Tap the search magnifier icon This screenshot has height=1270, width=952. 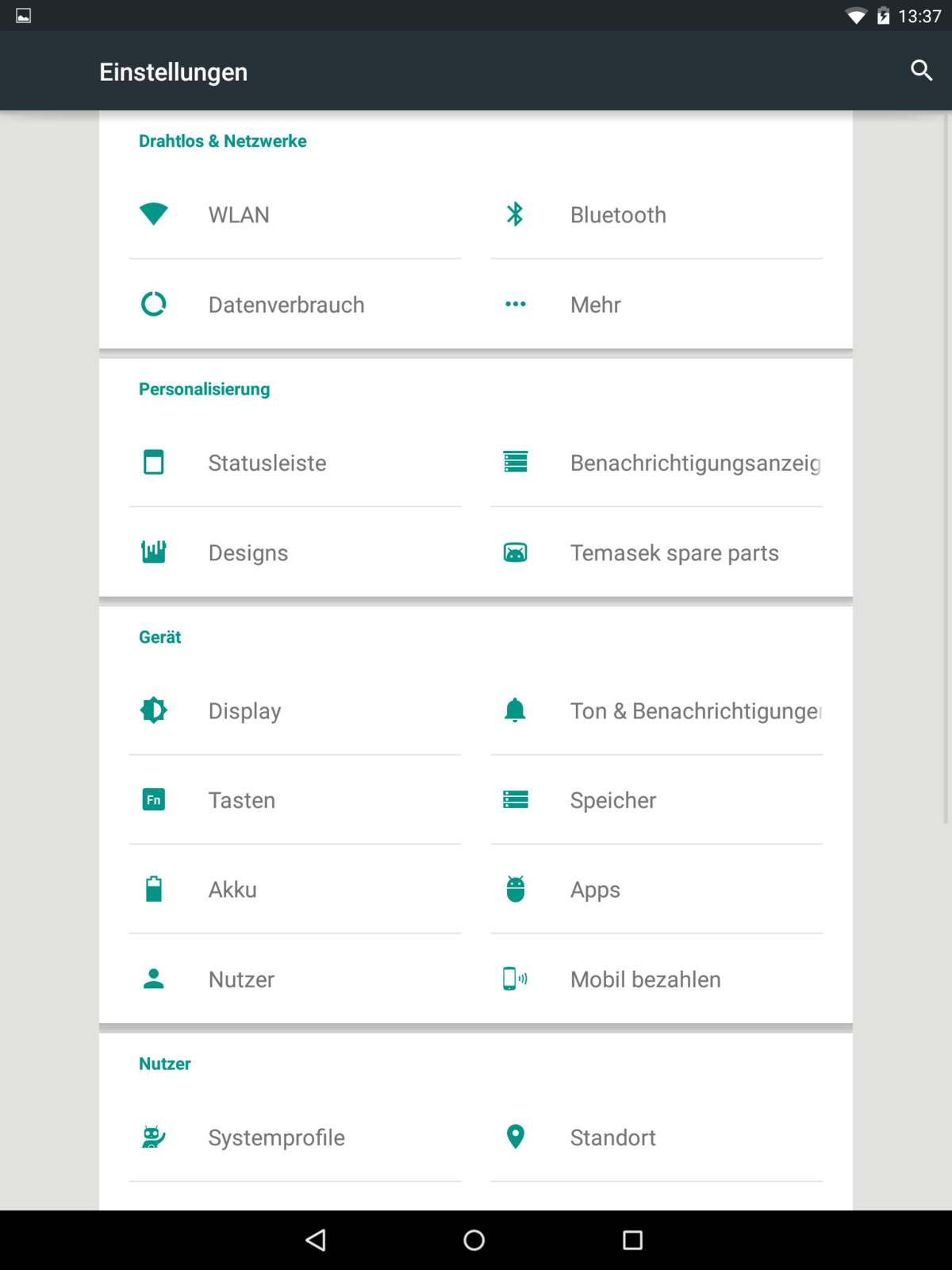[x=921, y=71]
